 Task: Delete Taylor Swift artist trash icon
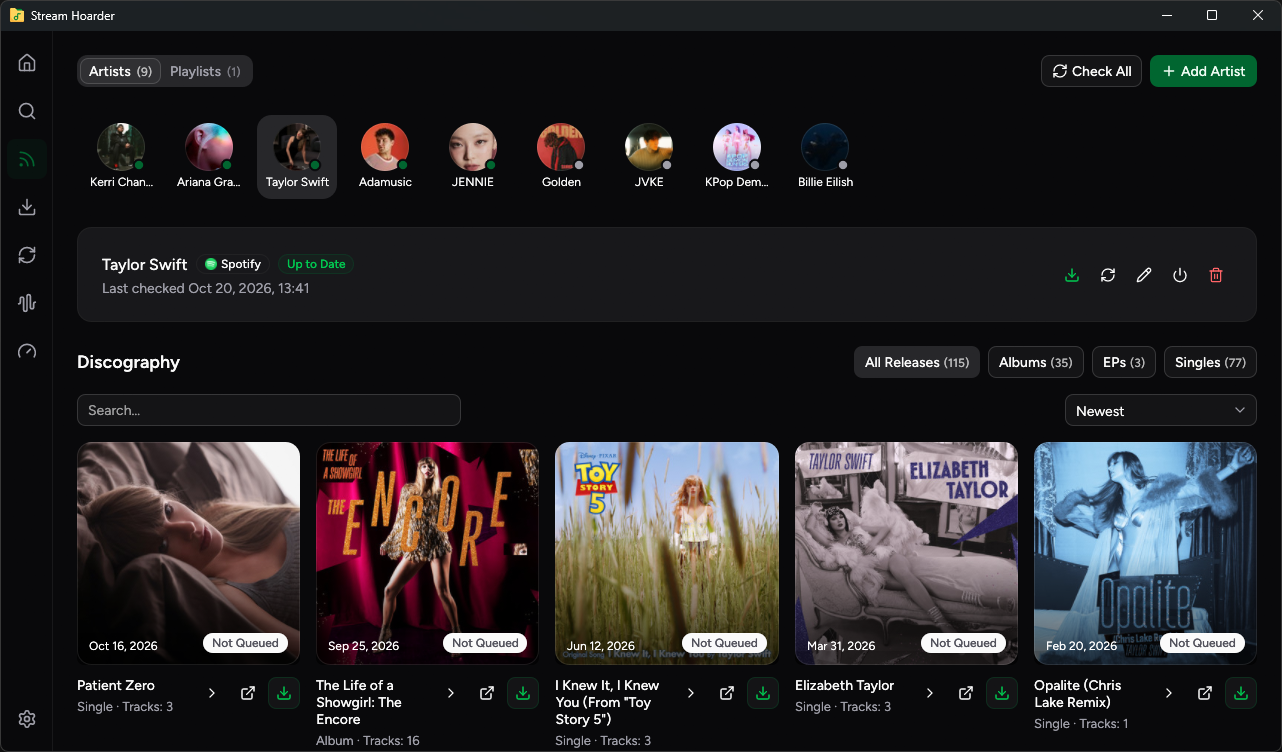pos(1216,275)
